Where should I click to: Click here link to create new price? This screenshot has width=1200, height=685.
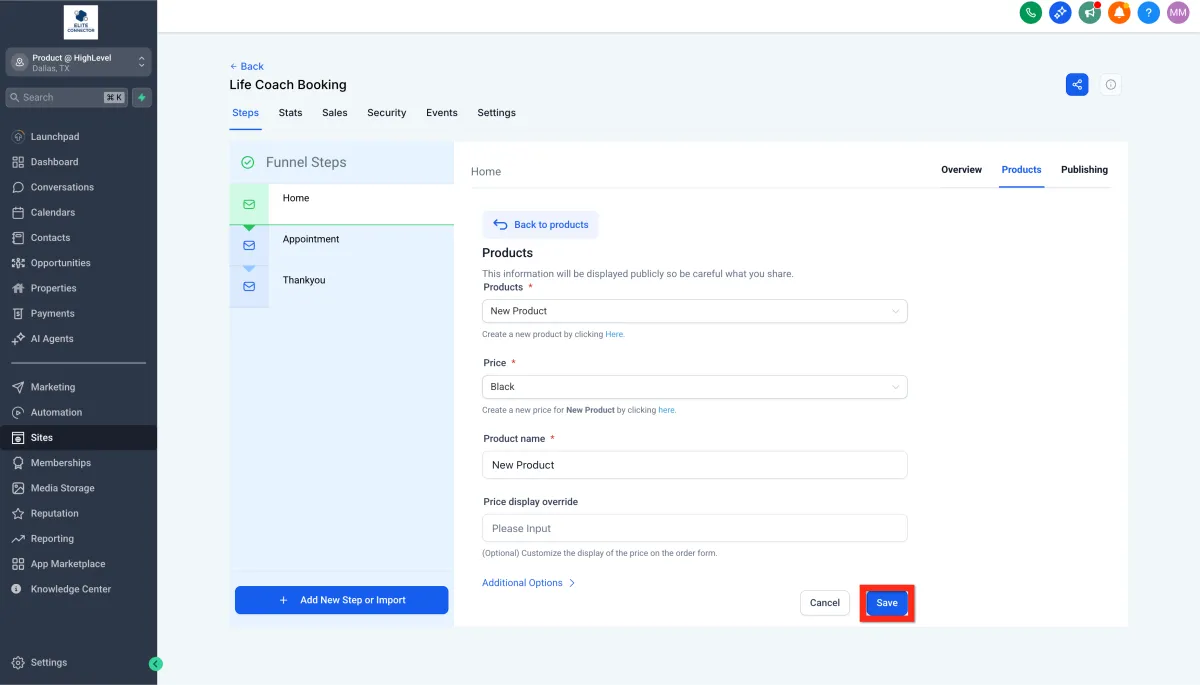(667, 410)
